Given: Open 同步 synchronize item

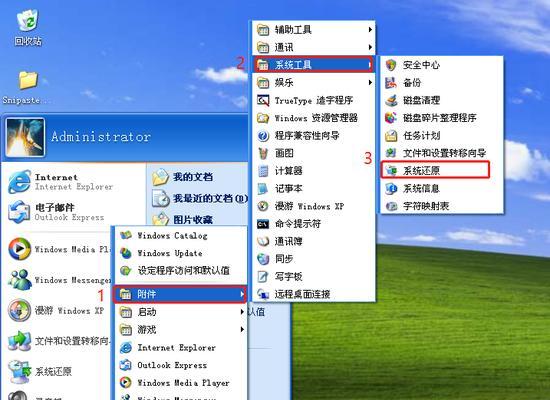Looking at the screenshot, I should click(314, 259).
